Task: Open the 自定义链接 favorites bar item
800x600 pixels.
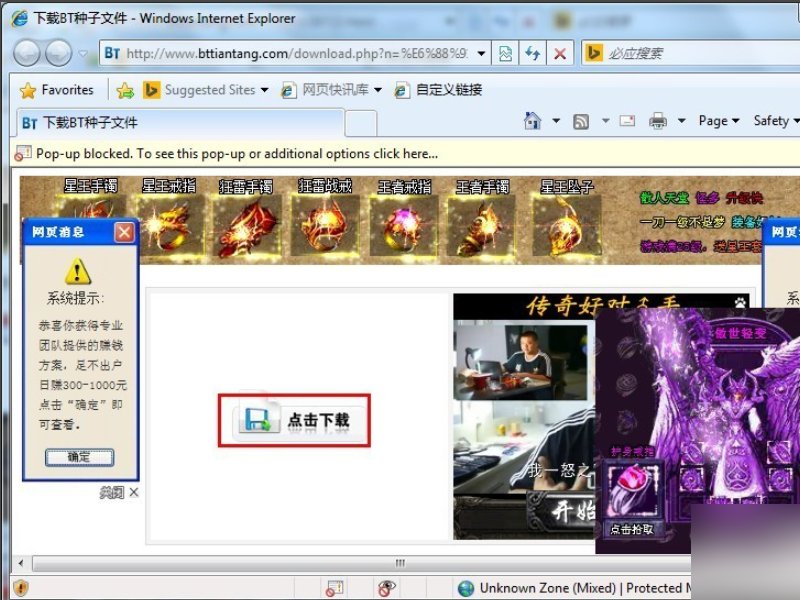Action: [440, 90]
